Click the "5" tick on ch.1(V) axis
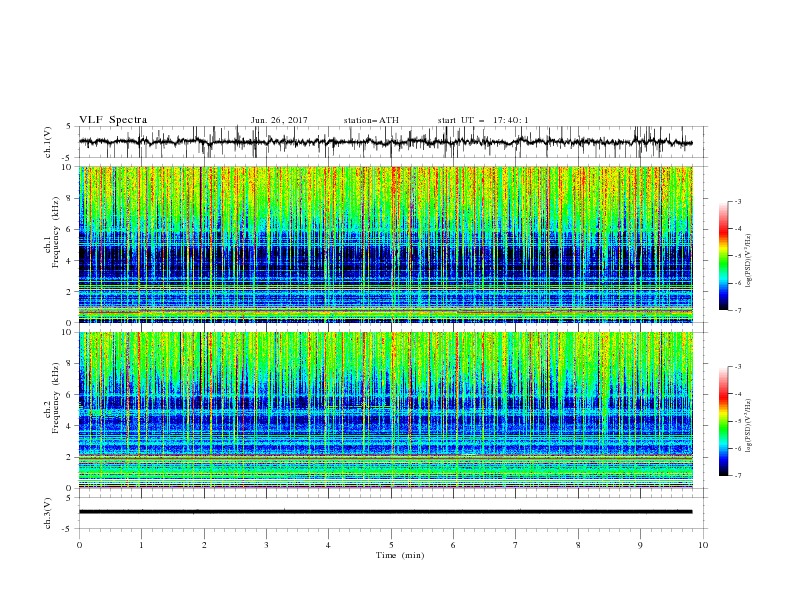 69,127
